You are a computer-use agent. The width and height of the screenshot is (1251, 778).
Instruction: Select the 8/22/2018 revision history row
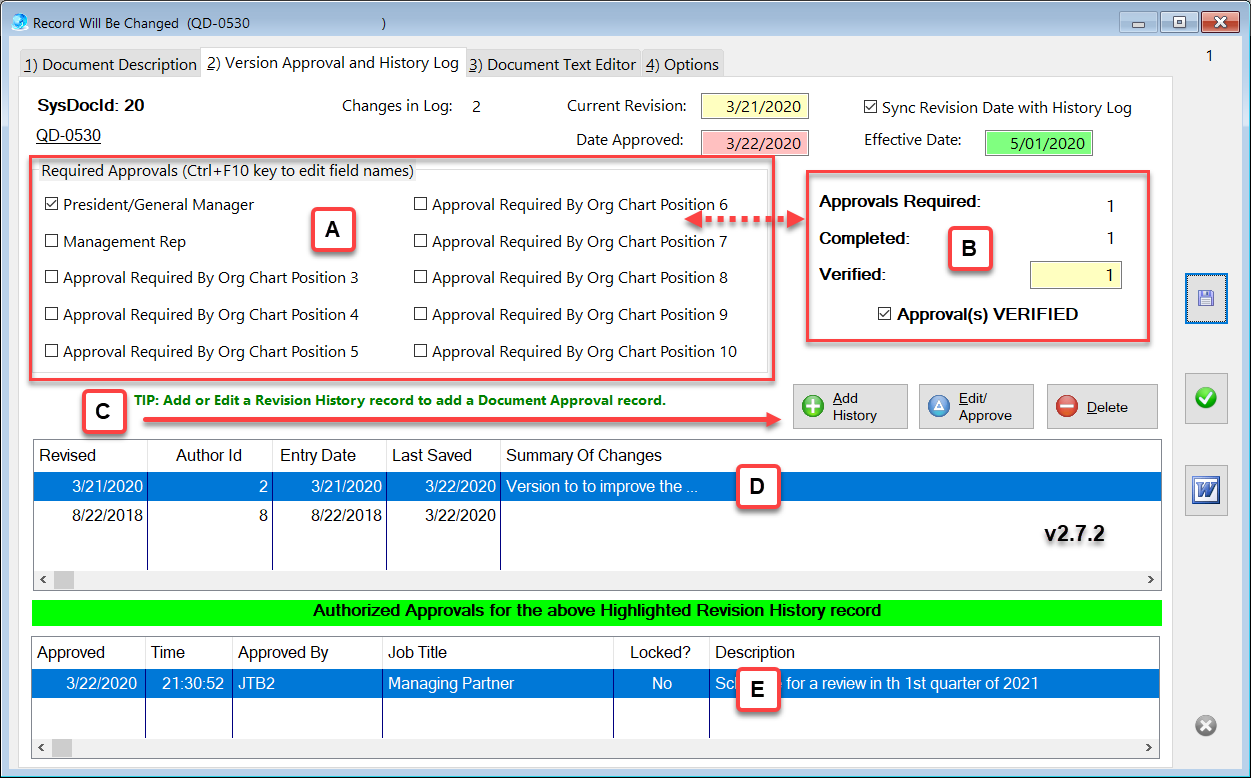[300, 516]
